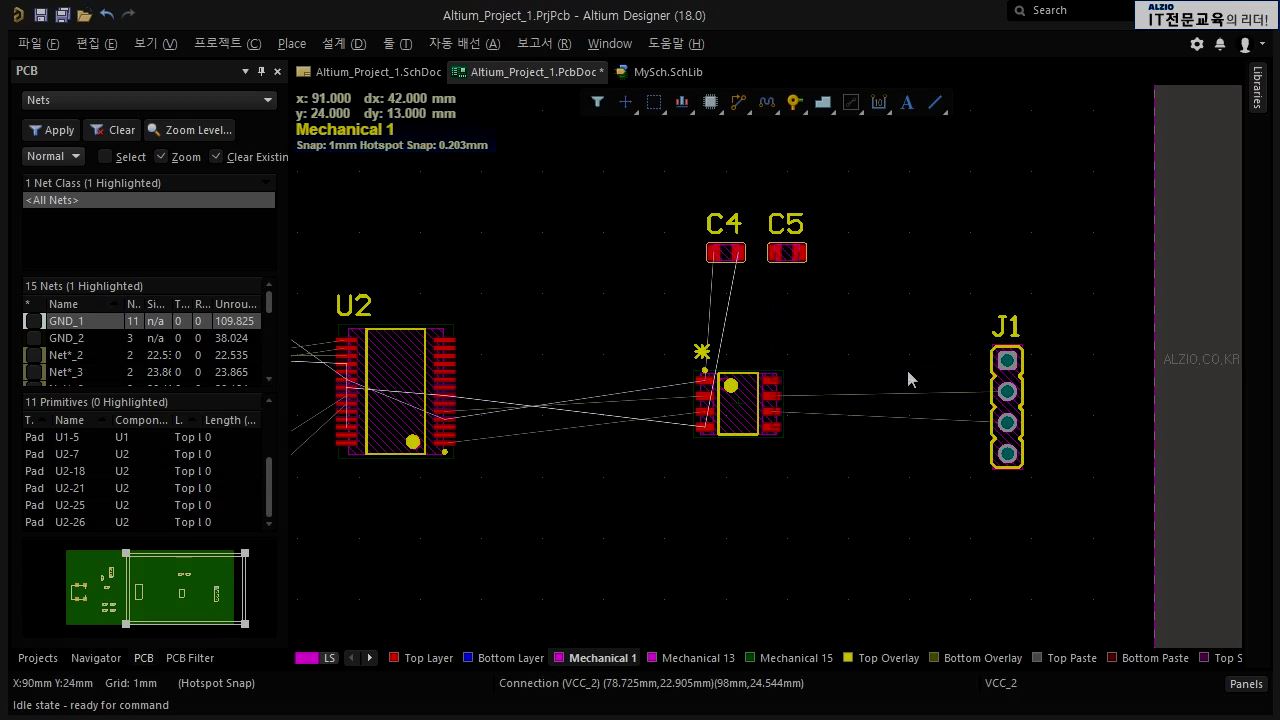This screenshot has width=1280, height=720.
Task: Click the magenta current layer color swatch
Action: [306, 658]
